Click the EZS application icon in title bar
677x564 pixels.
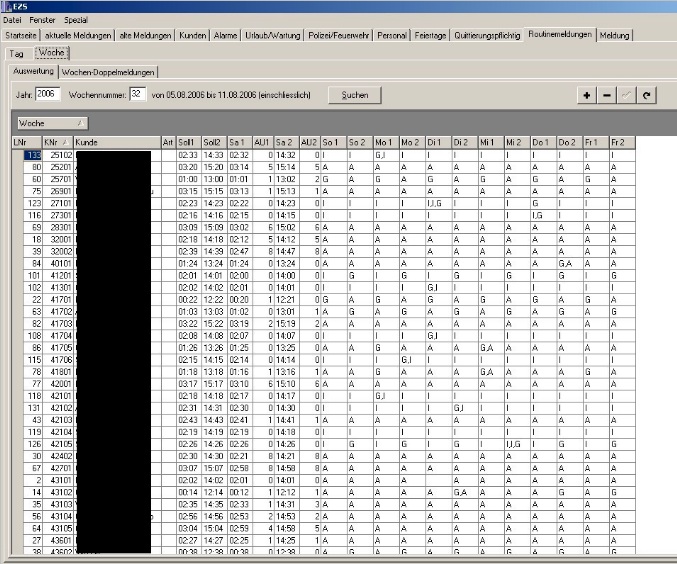tap(7, 6)
